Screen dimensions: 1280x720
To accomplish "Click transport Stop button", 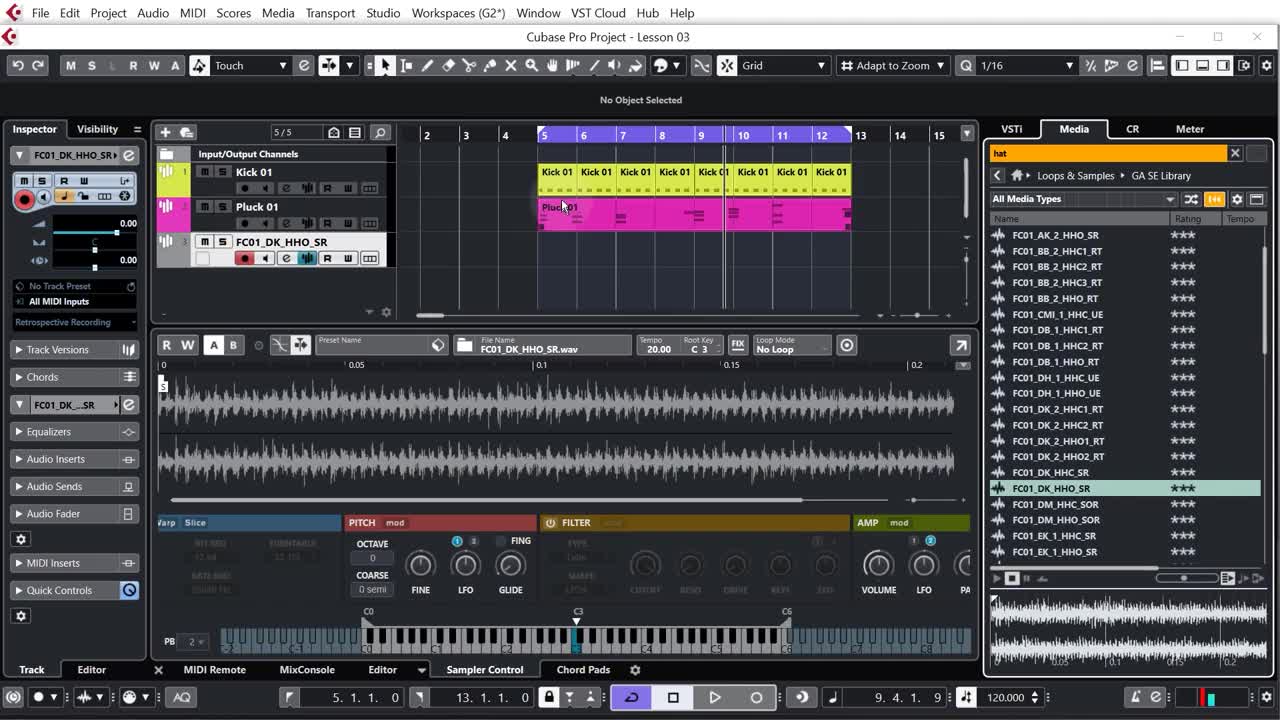I will pos(673,697).
